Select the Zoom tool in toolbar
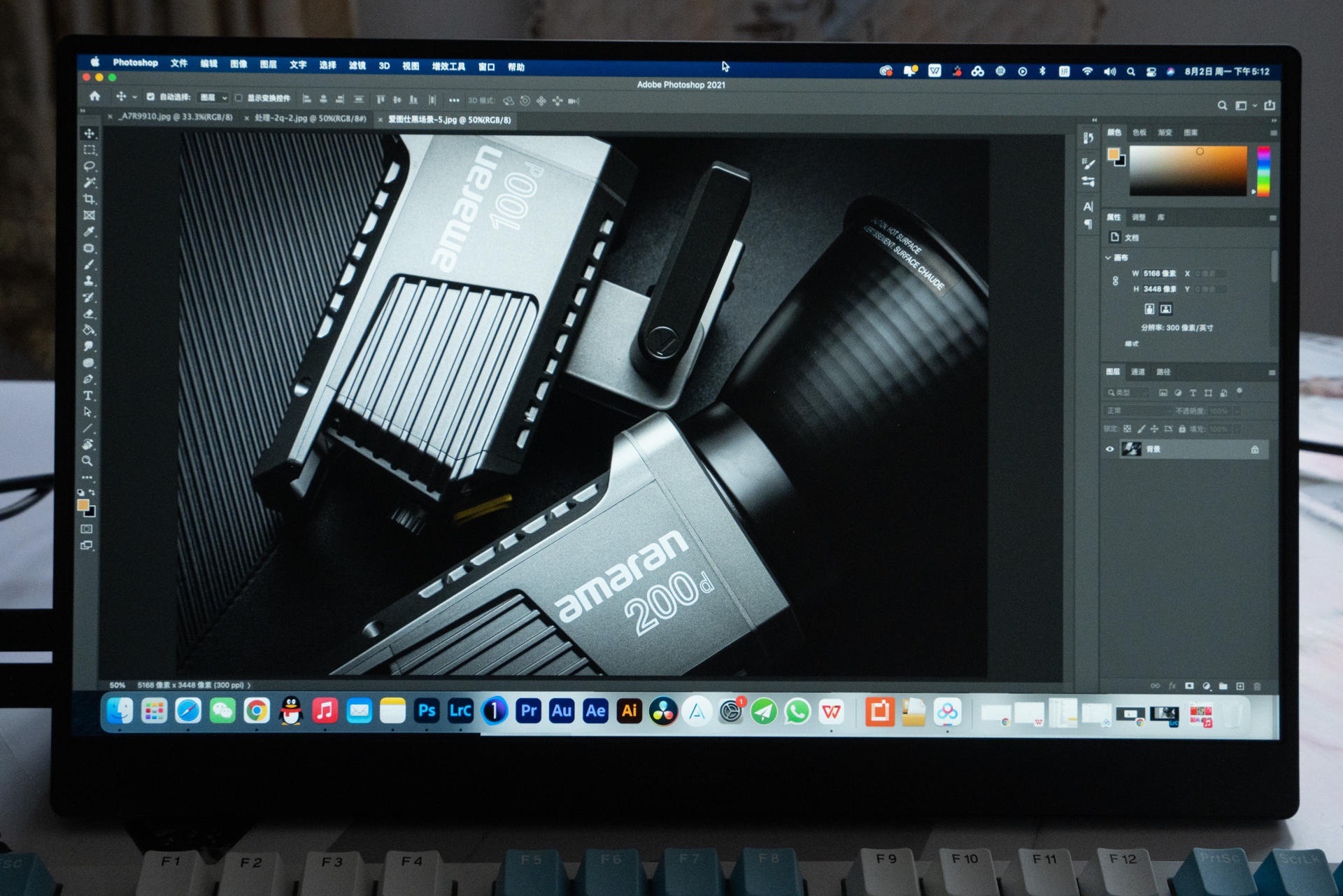Image resolution: width=1343 pixels, height=896 pixels. pos(87,461)
